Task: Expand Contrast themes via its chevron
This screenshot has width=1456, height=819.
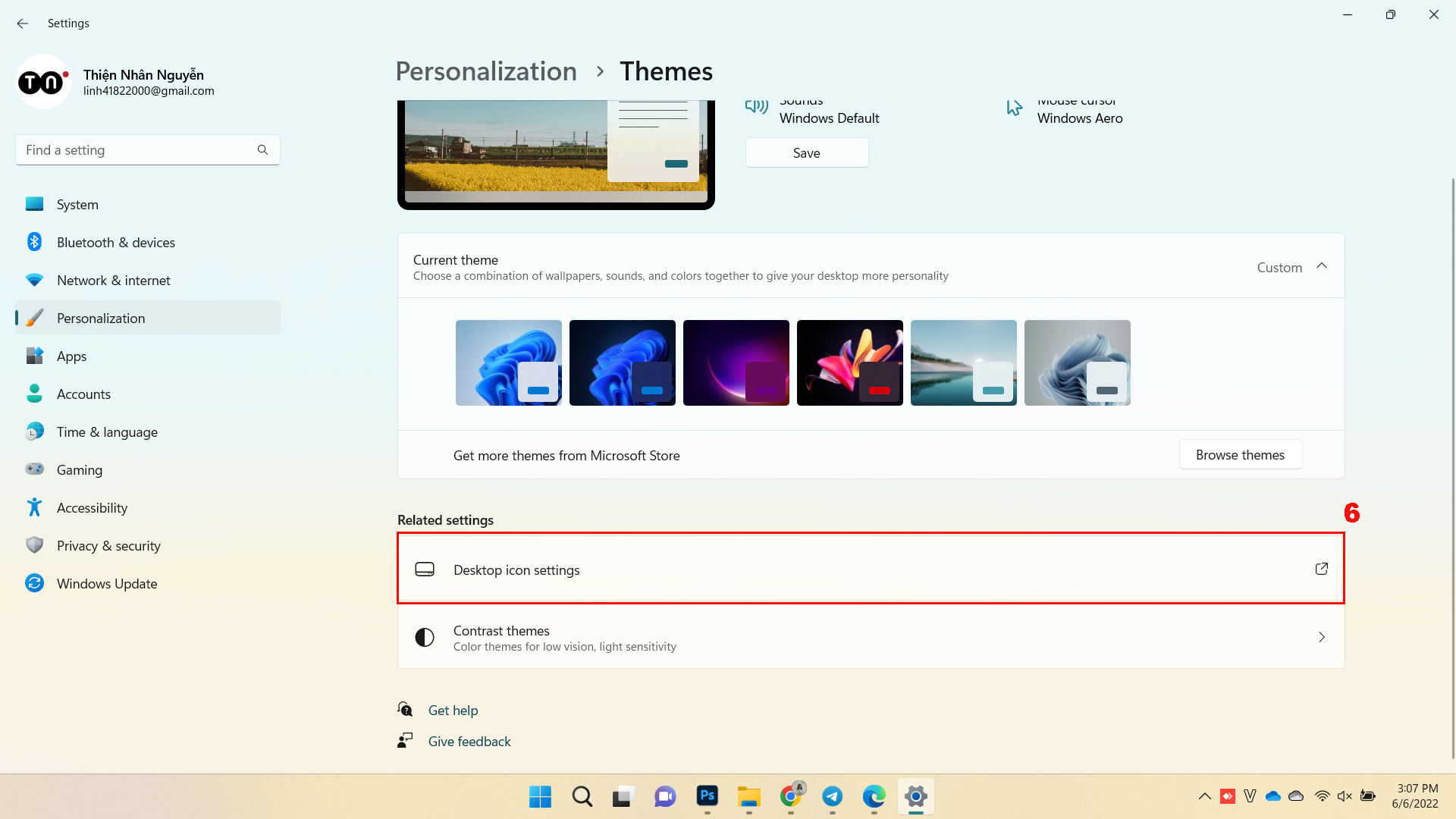Action: [x=1322, y=638]
